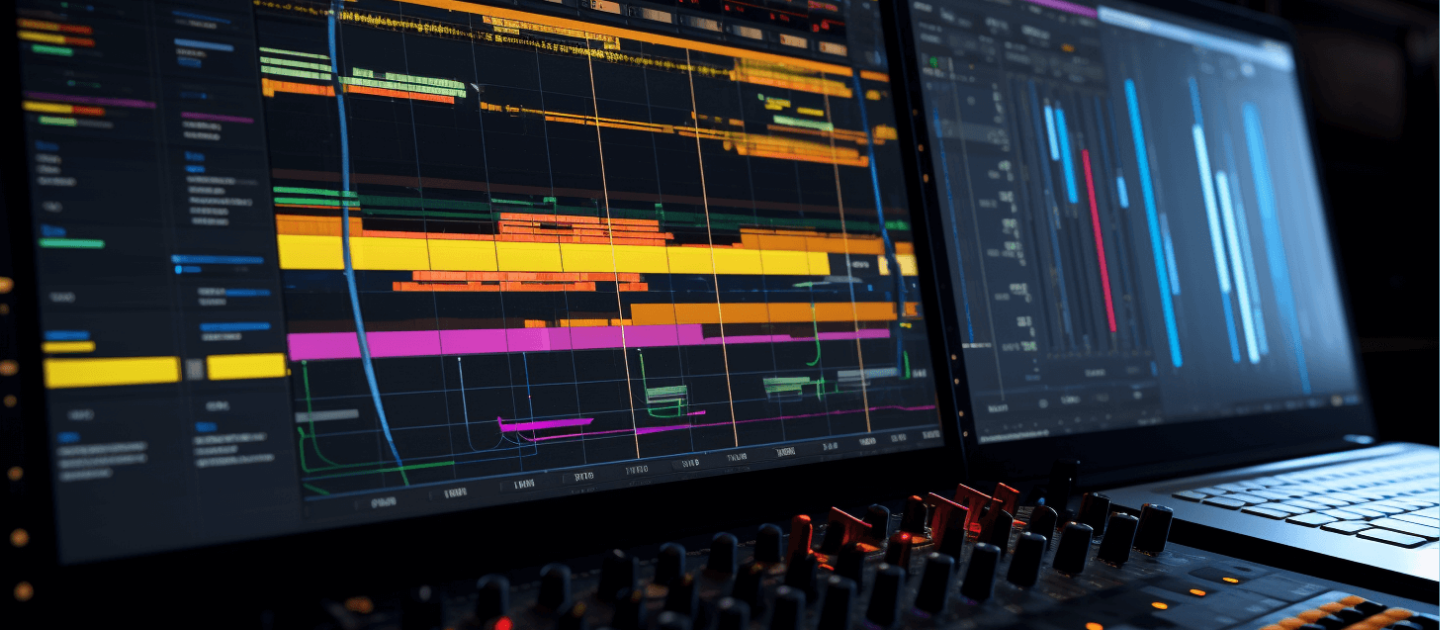Click the purple line in the left sidebar
The width and height of the screenshot is (1440, 630).
point(90,100)
